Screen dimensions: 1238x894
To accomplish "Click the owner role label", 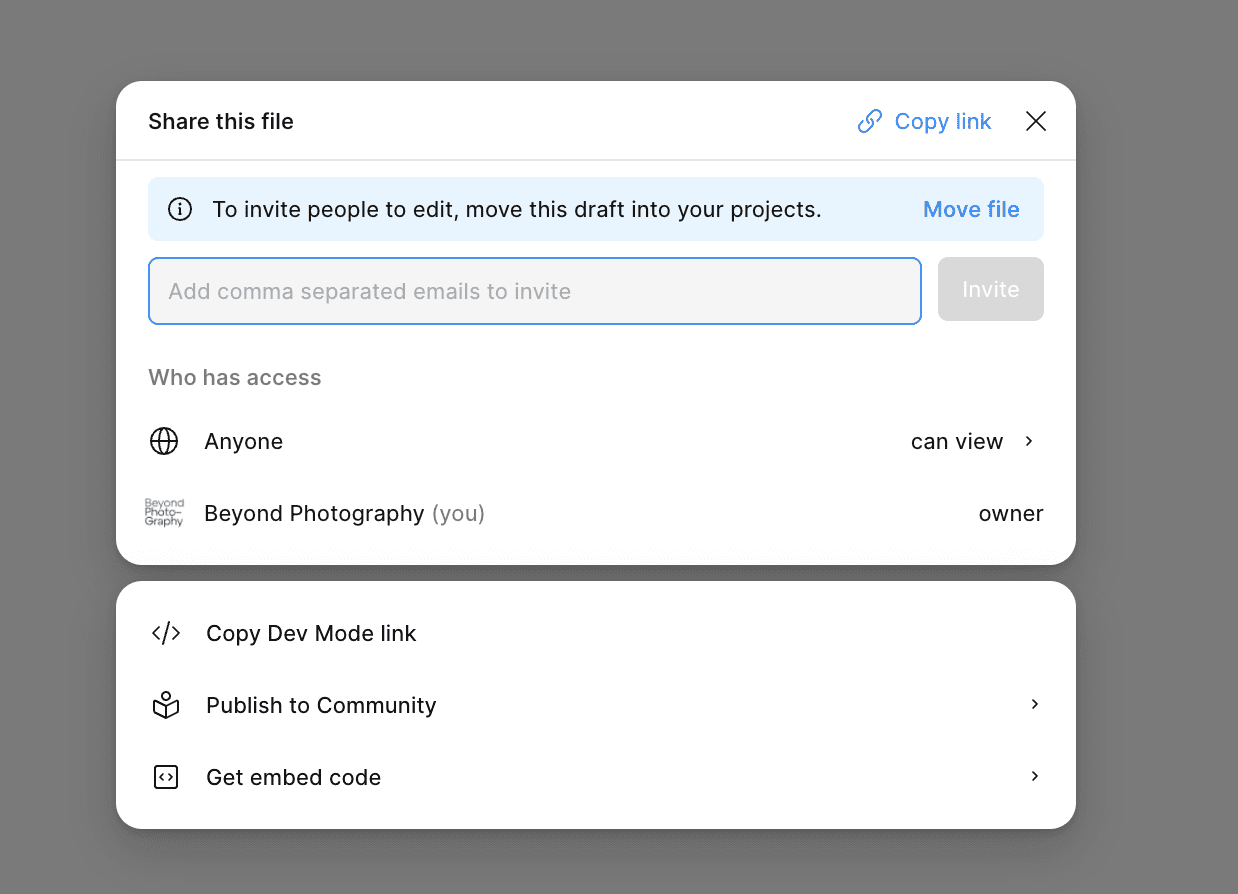I will tap(1010, 514).
